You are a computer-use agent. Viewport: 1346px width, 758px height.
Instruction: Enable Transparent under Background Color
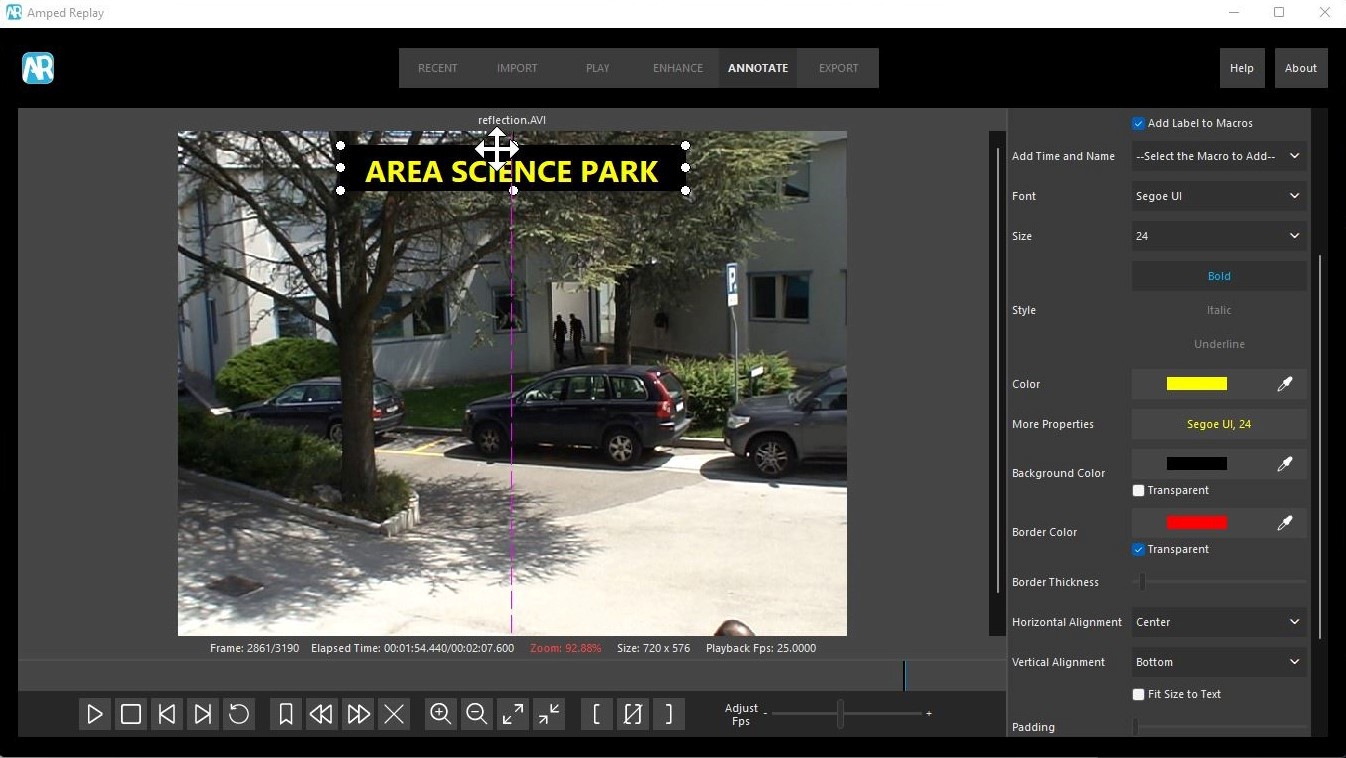coord(1138,490)
